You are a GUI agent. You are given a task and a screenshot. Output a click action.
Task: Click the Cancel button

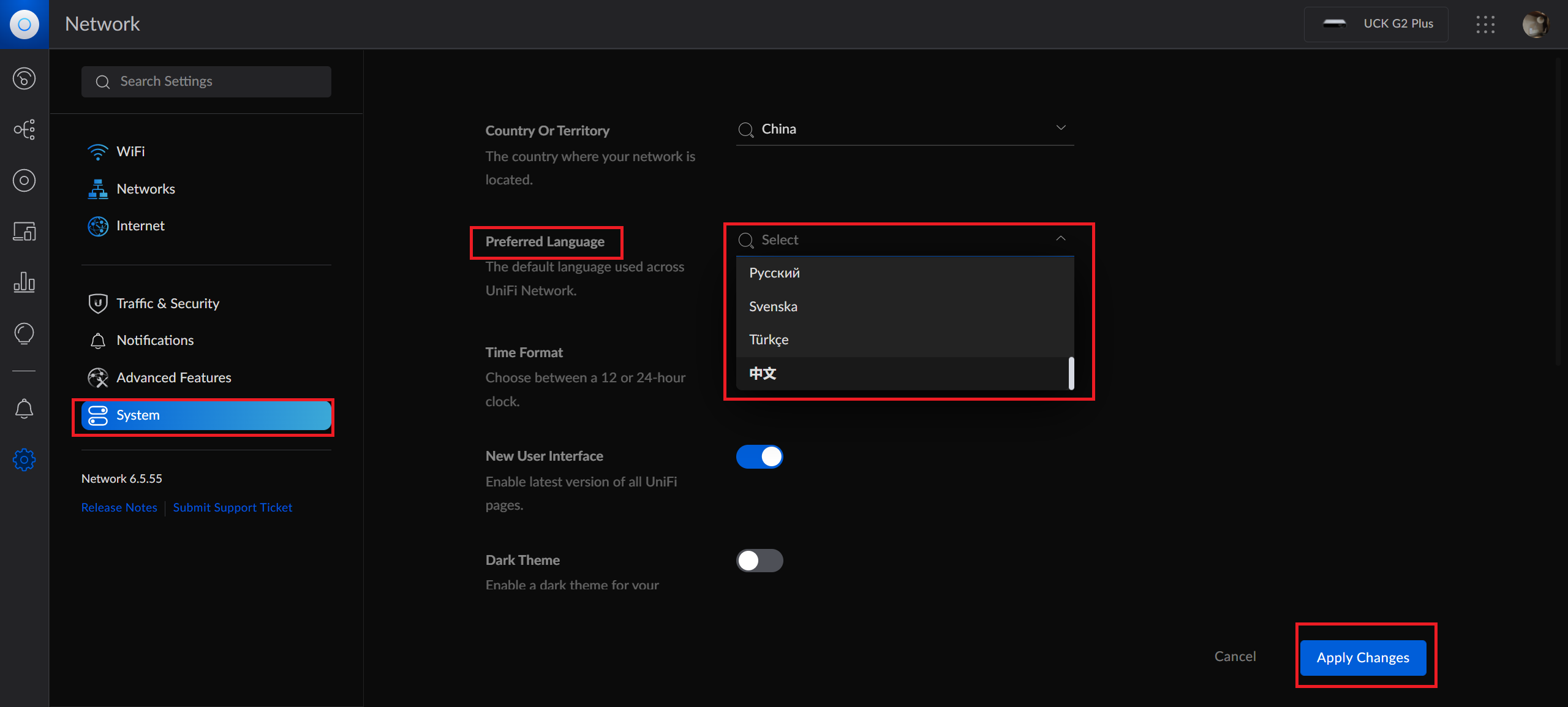click(x=1235, y=657)
